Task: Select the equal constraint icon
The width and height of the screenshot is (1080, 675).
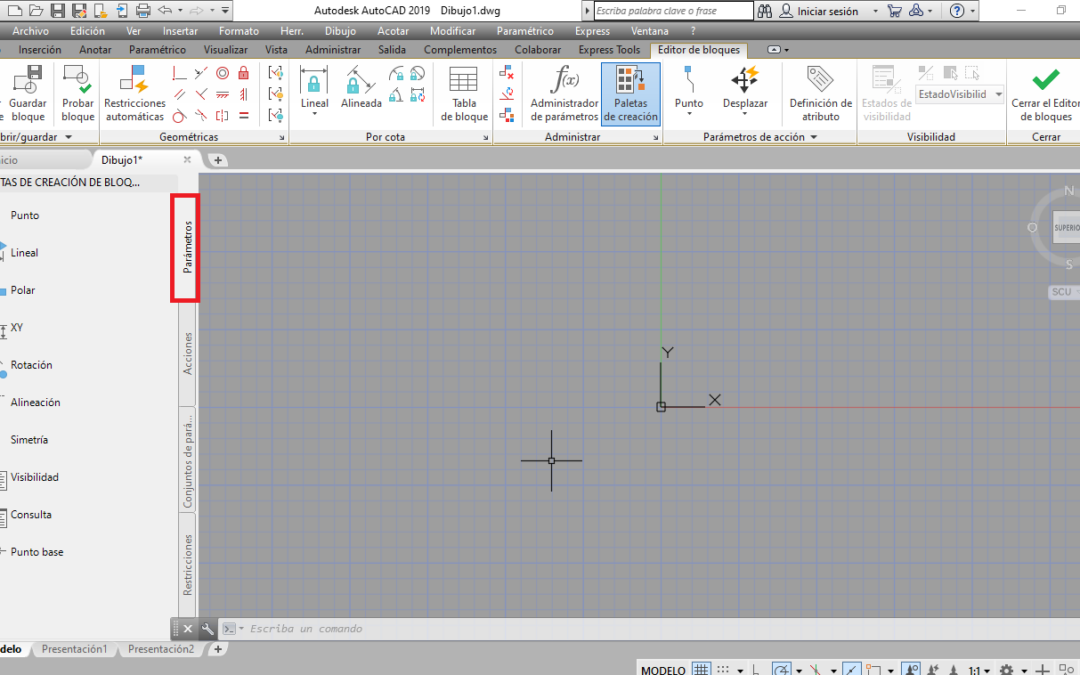Action: 243,116
